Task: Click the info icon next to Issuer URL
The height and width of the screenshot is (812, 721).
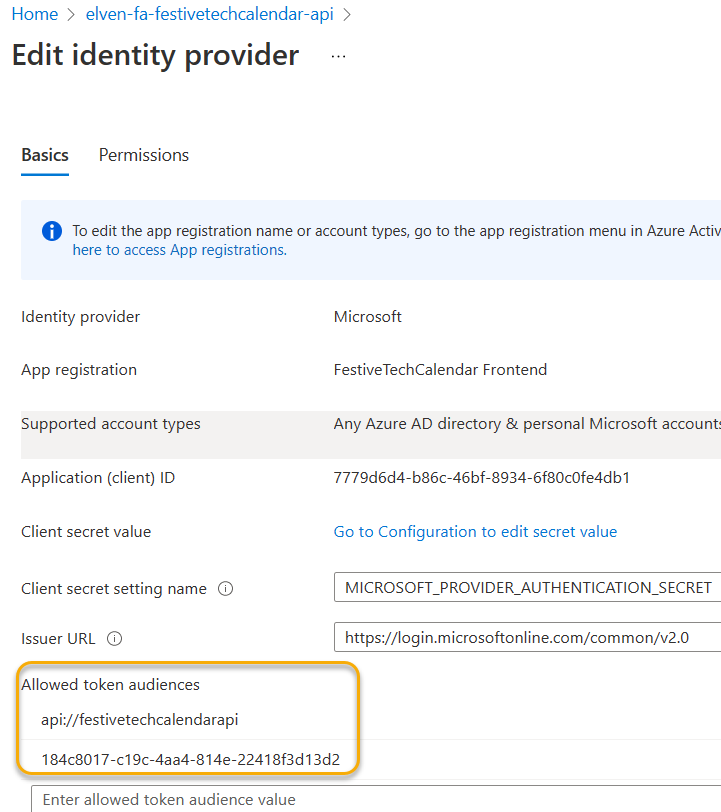Action: pos(114,638)
